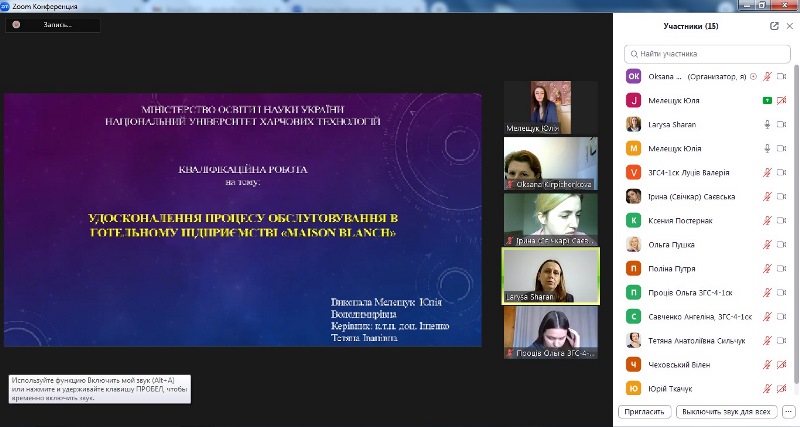Click Zoom app icon in title bar

pos(5,6)
